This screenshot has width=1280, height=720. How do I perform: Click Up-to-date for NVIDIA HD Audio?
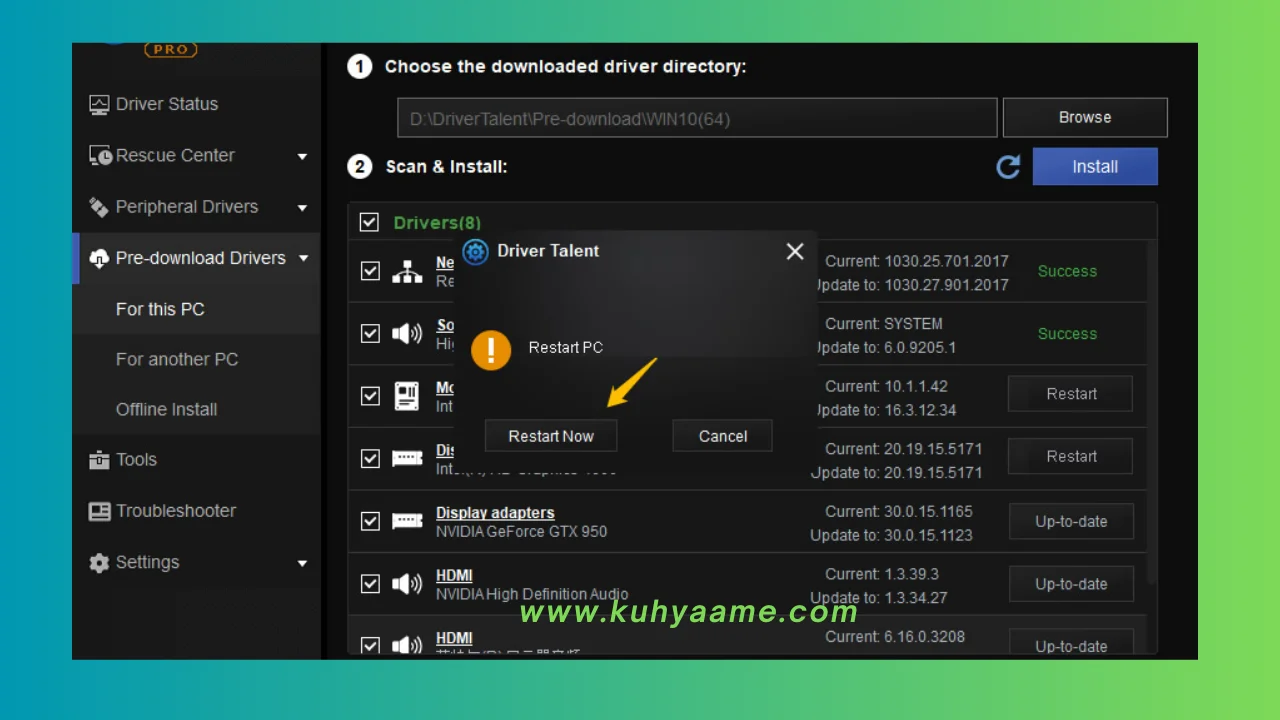point(1071,584)
